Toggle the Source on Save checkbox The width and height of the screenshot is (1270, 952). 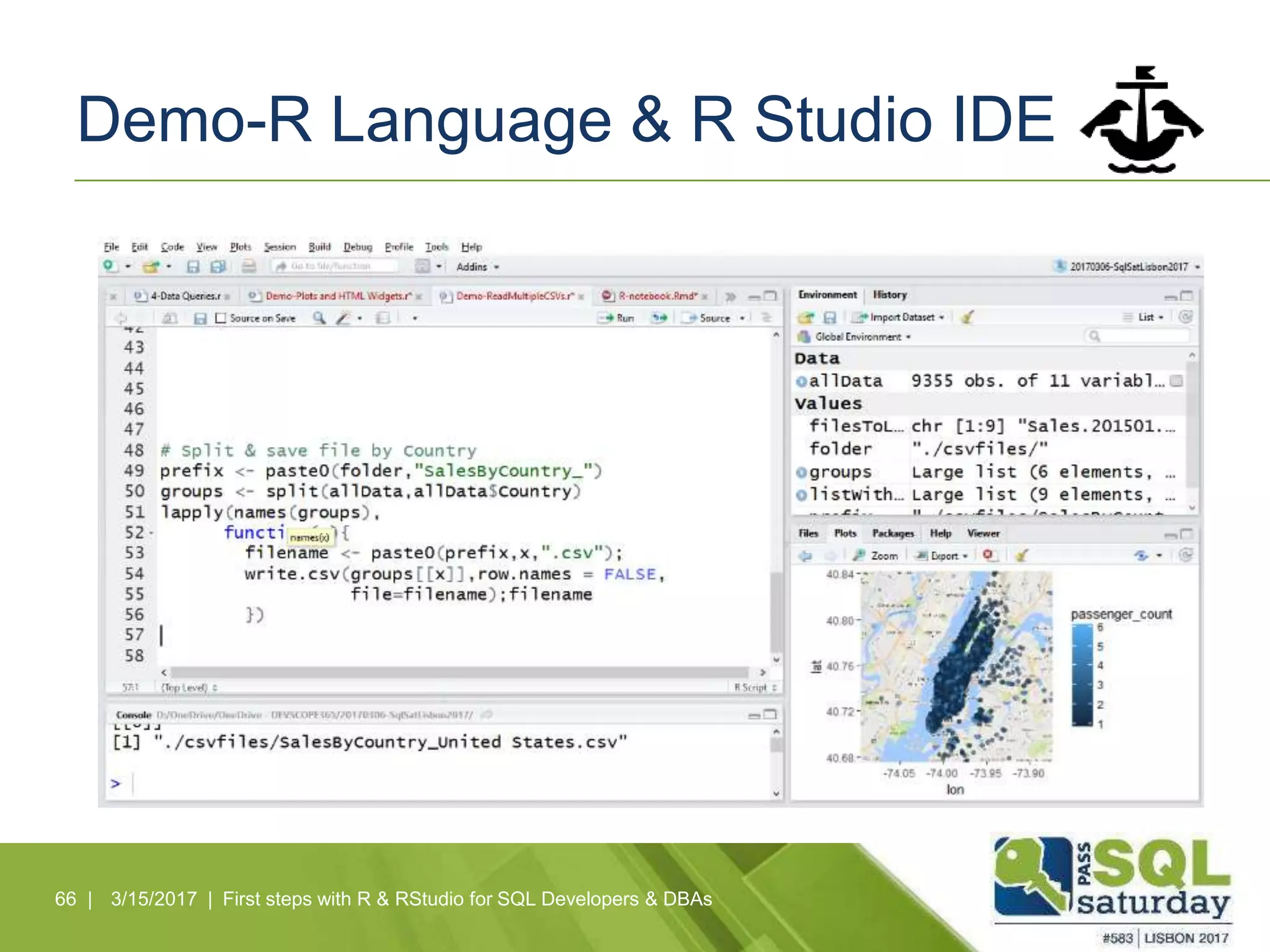pos(221,318)
